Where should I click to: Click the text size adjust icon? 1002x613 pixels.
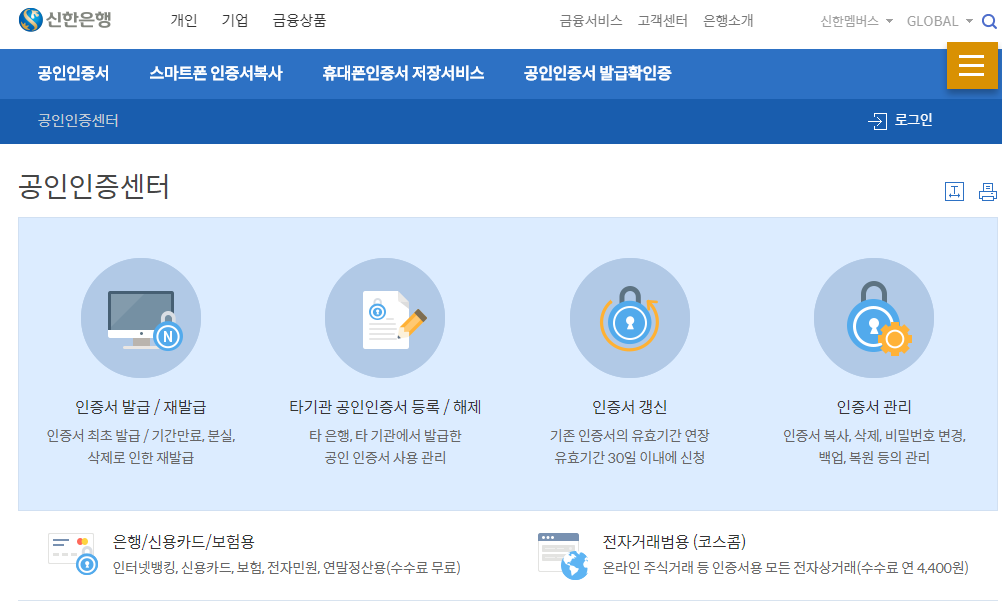(954, 191)
